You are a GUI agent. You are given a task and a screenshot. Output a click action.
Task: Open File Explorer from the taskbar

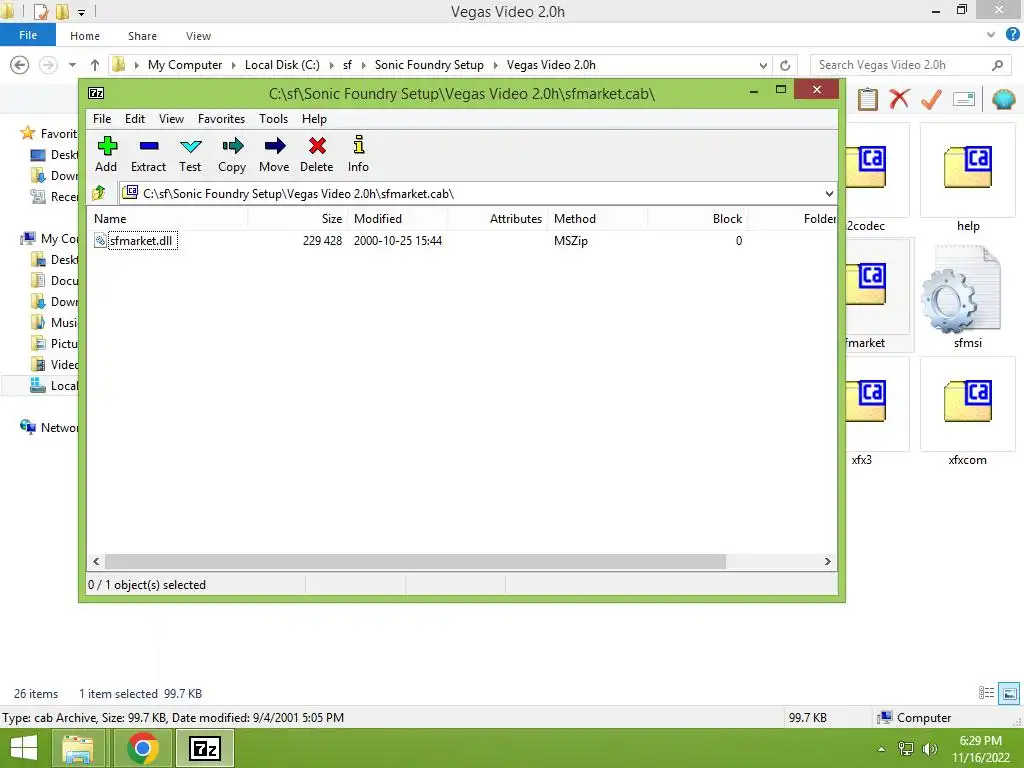pos(78,748)
